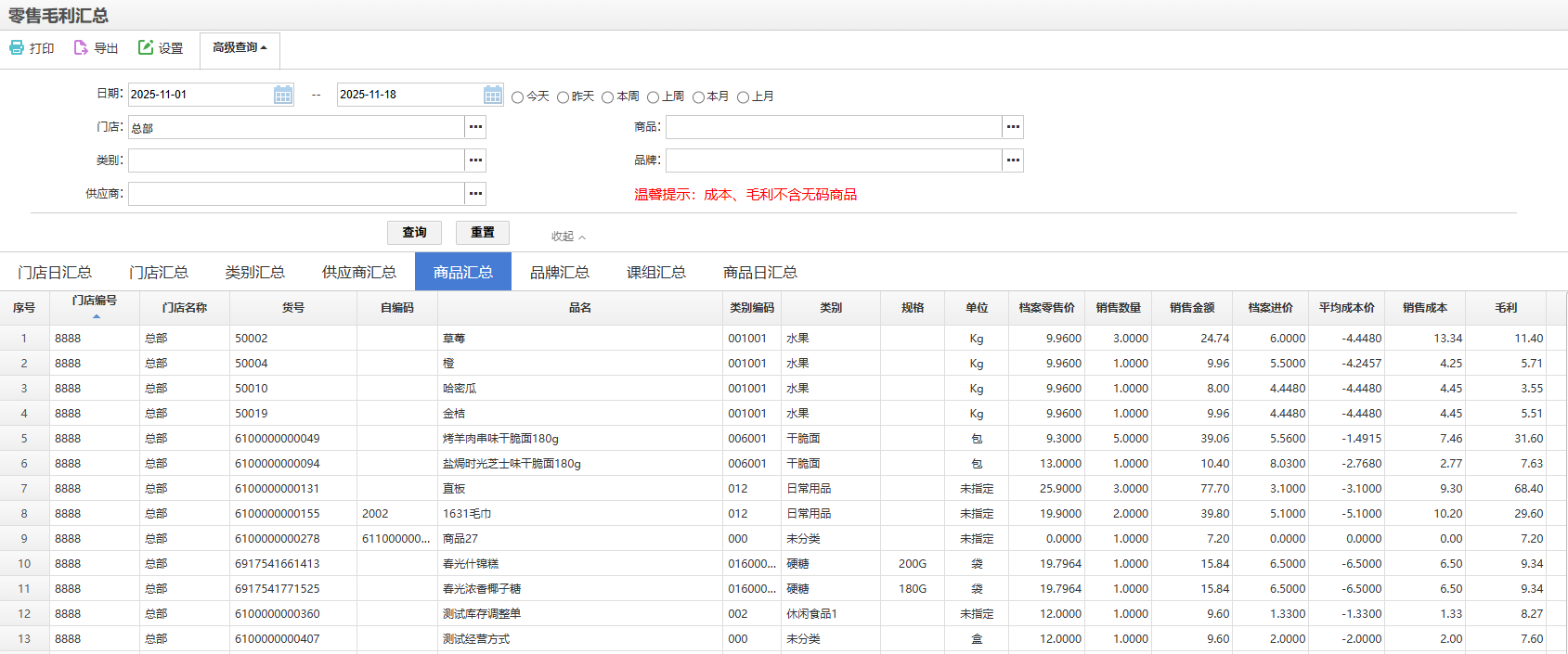Collapse the filter area using 收起
Screen dimensions: 1568x654
click(x=568, y=237)
